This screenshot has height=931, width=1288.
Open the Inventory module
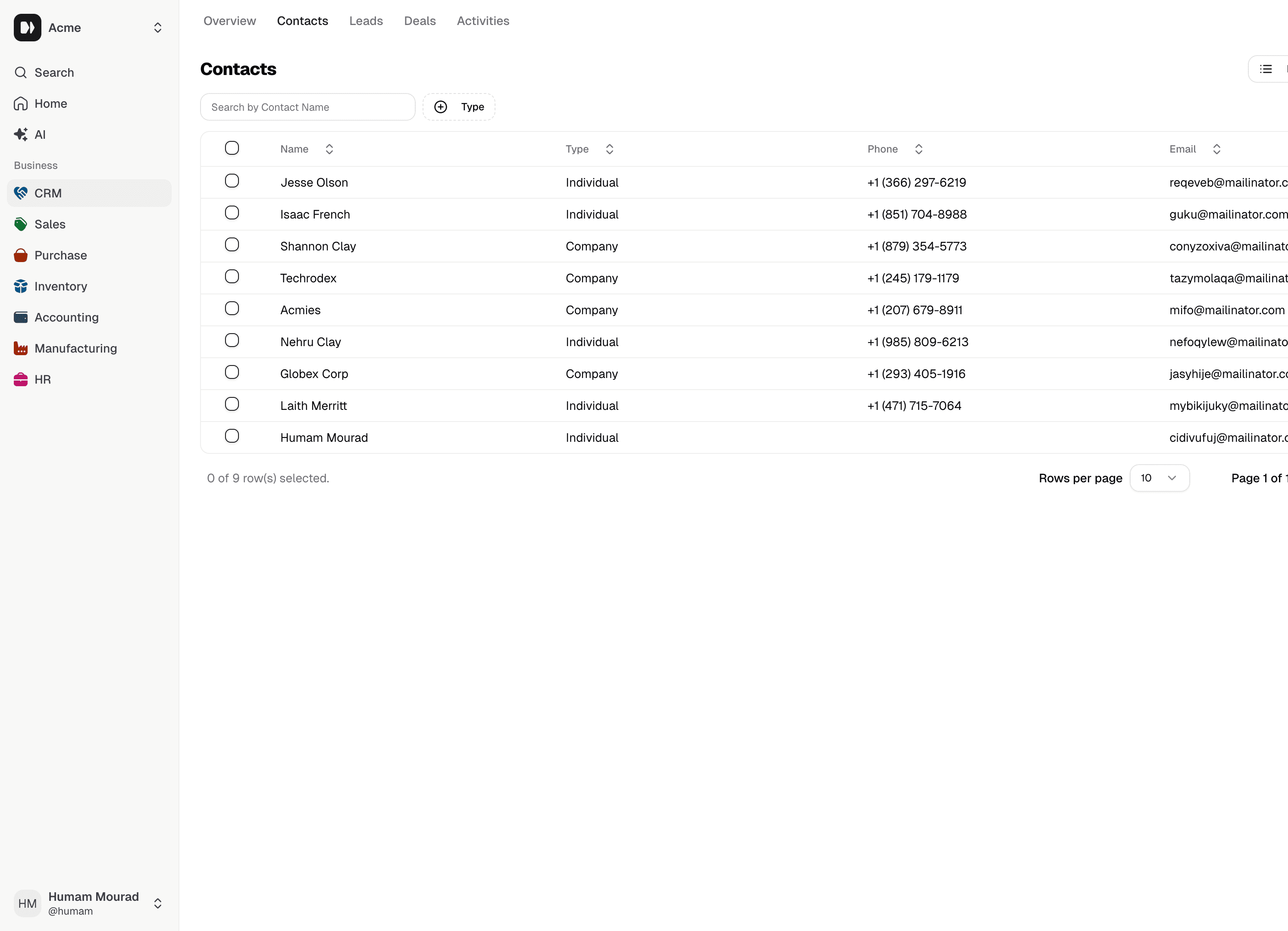click(x=89, y=286)
